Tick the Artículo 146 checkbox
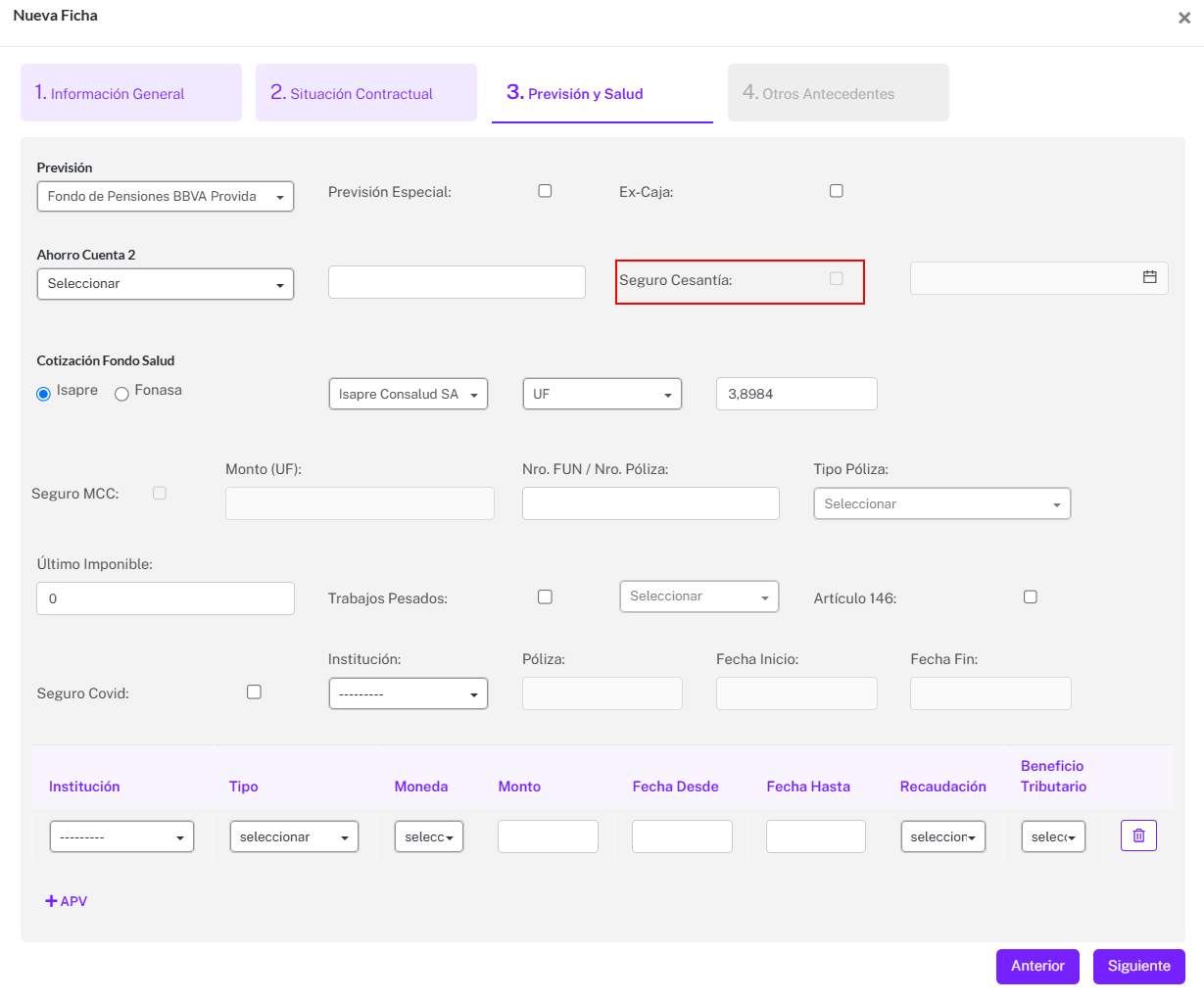Image resolution: width=1204 pixels, height=1002 pixels. [x=1030, y=596]
